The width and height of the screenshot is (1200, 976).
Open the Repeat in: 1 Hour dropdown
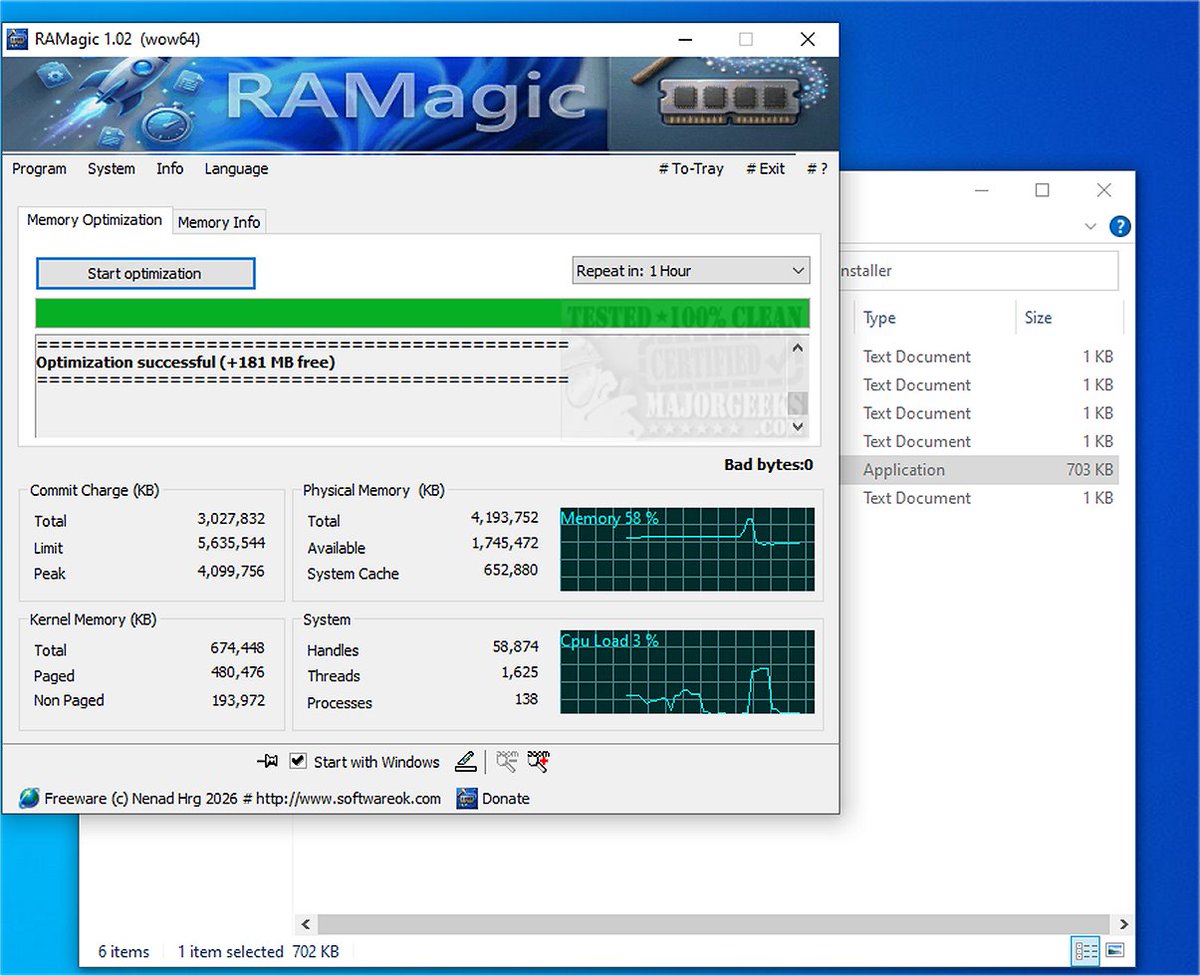[x=691, y=271]
